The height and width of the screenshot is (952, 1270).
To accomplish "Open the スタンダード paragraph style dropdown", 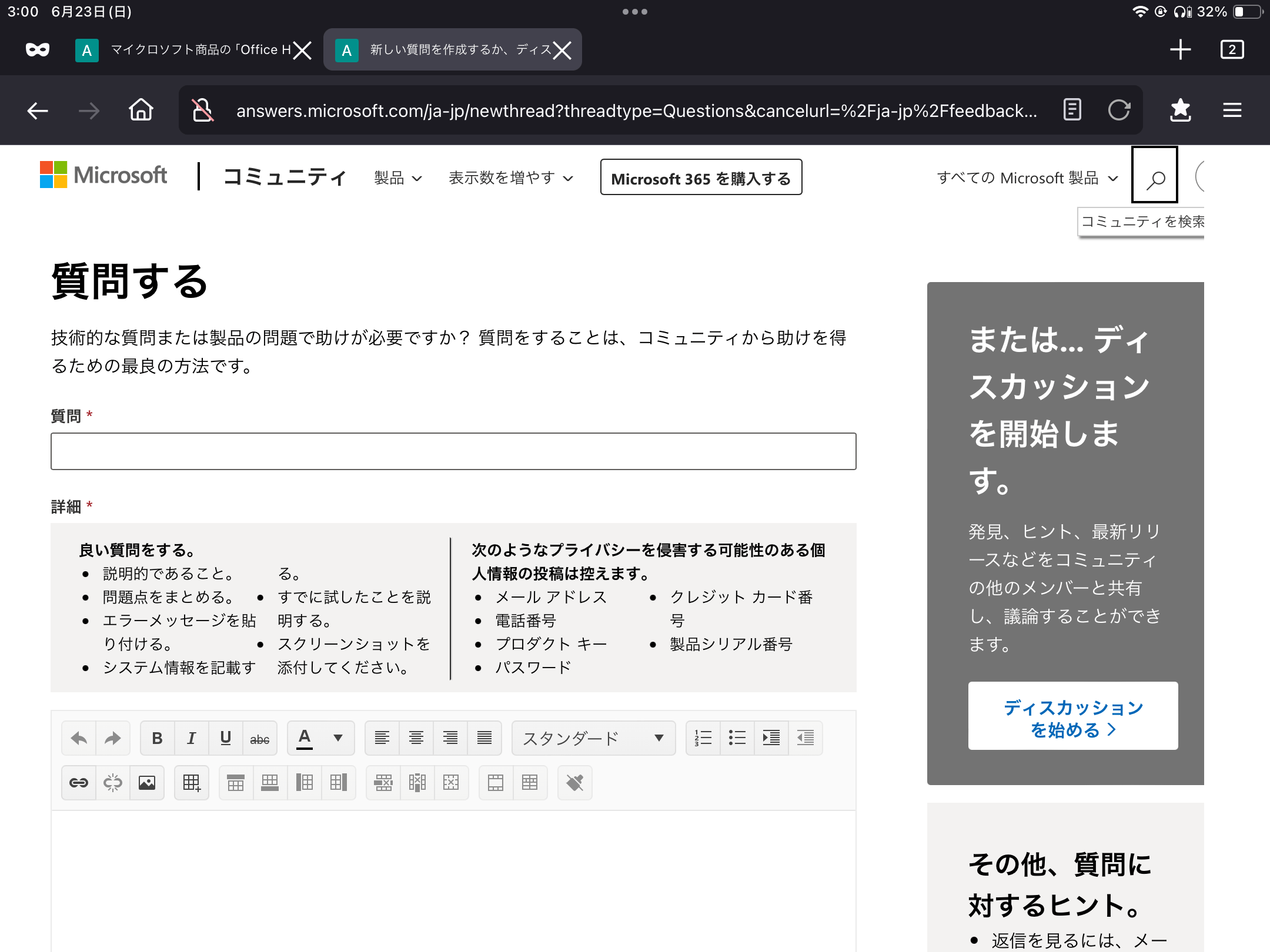I will tap(594, 738).
